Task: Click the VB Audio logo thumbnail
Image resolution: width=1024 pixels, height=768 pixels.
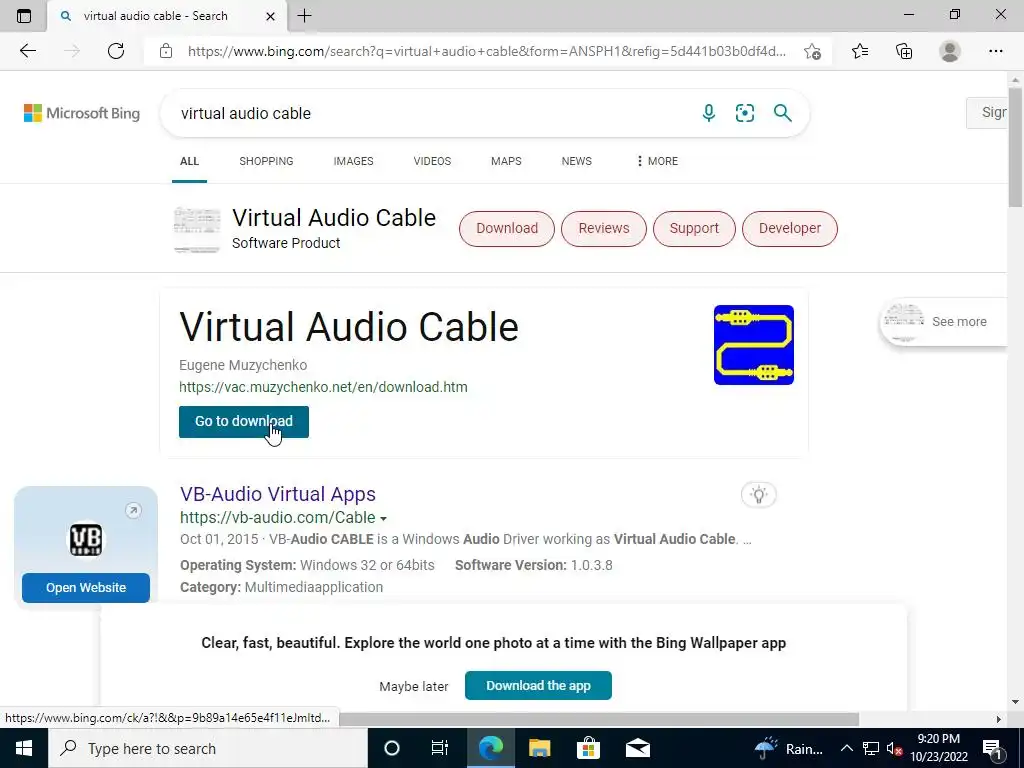Action: pyautogui.click(x=86, y=539)
